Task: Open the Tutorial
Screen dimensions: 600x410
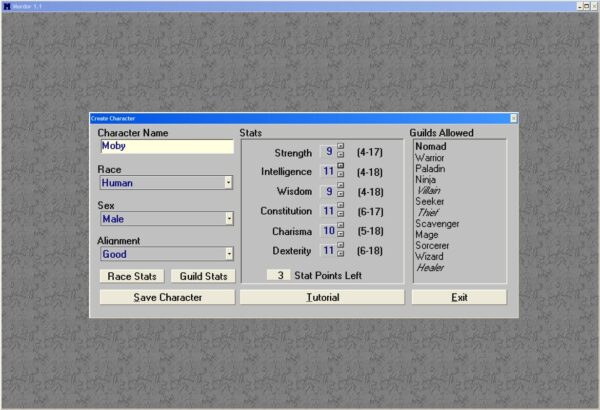Action: [x=322, y=297]
